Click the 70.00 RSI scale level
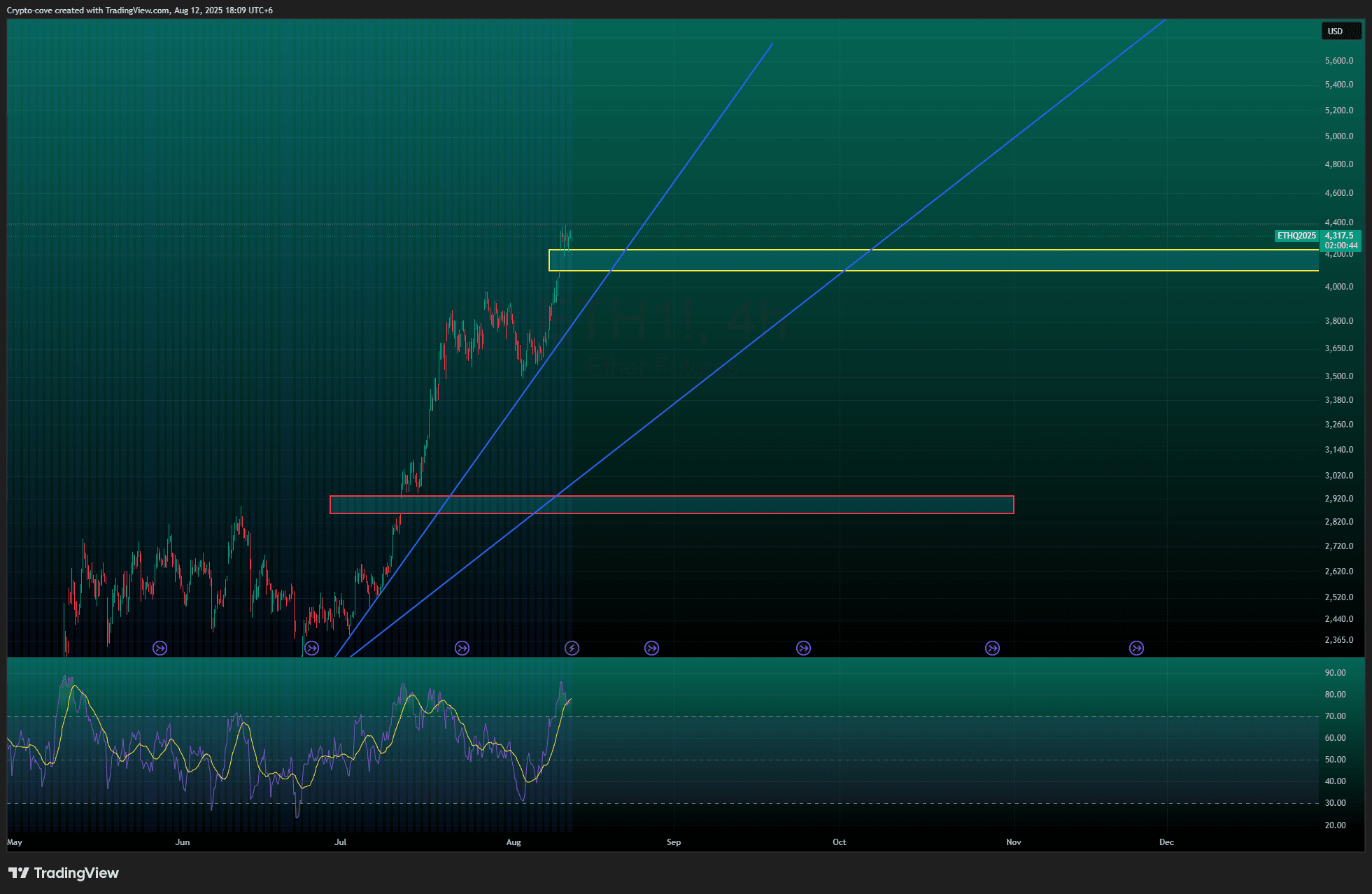The image size is (1372, 894). [1335, 716]
